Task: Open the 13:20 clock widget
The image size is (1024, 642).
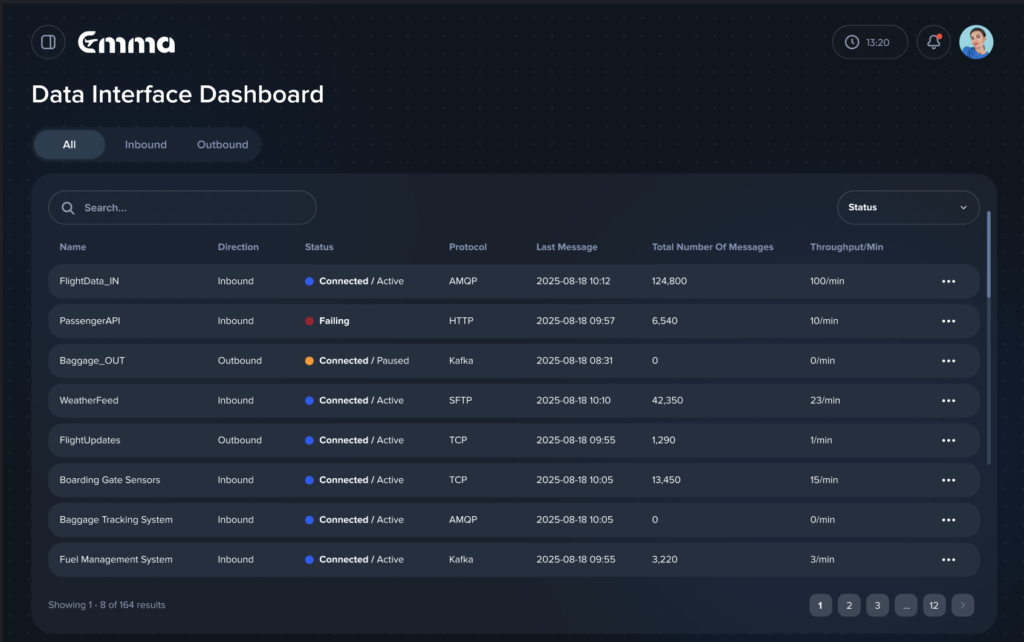Action: [869, 42]
